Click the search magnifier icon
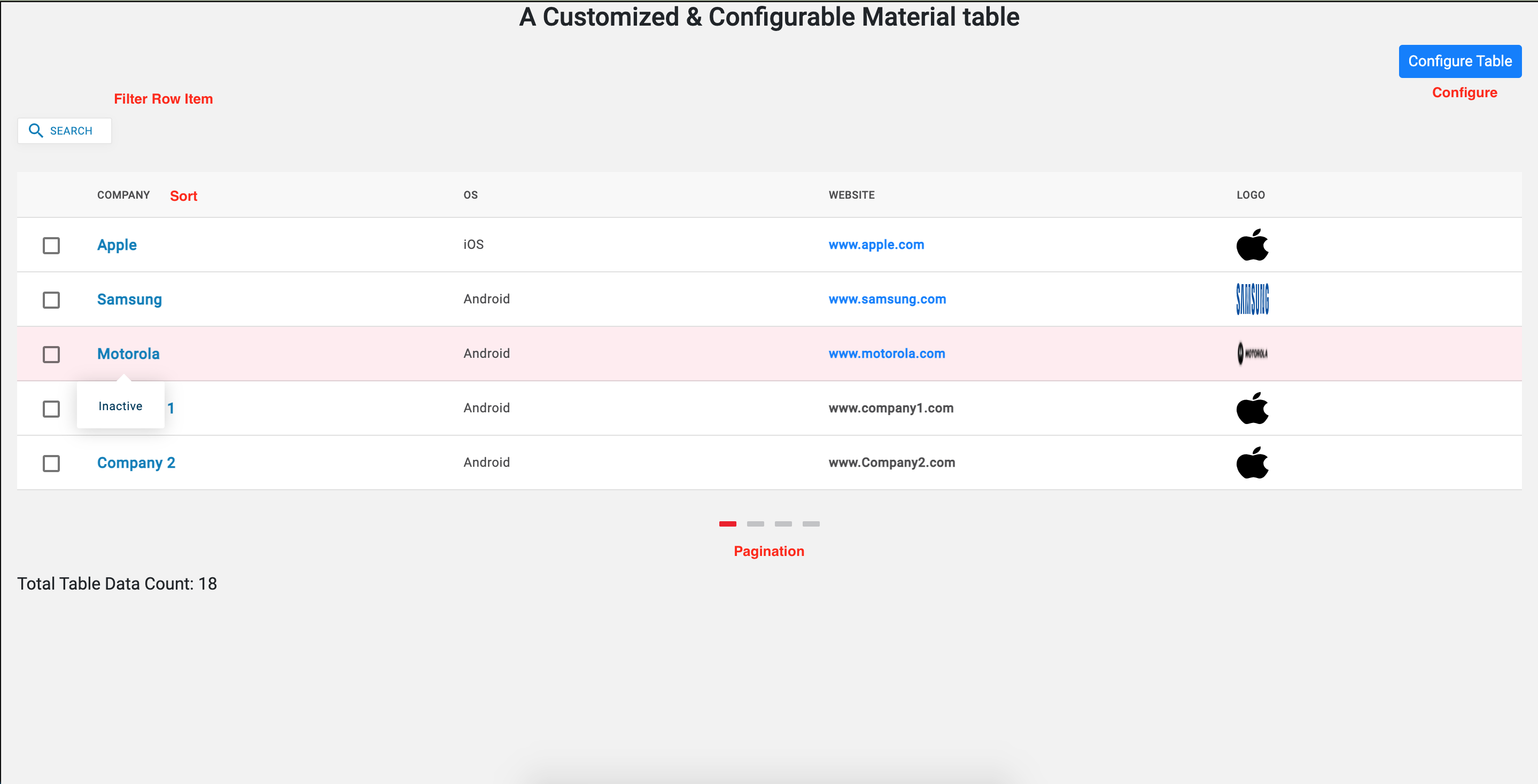Screen dimensions: 1538x784 pos(36,130)
